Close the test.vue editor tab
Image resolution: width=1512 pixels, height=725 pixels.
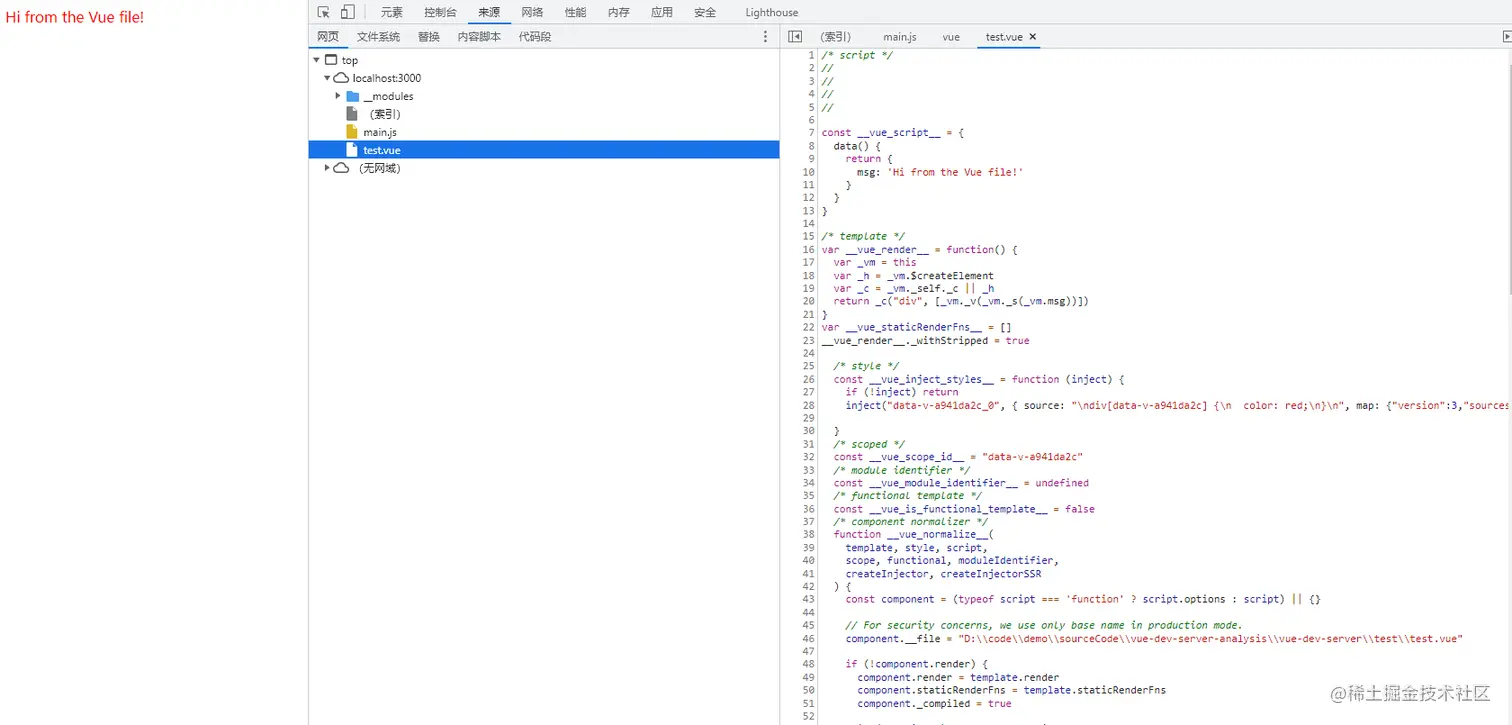coord(1033,37)
